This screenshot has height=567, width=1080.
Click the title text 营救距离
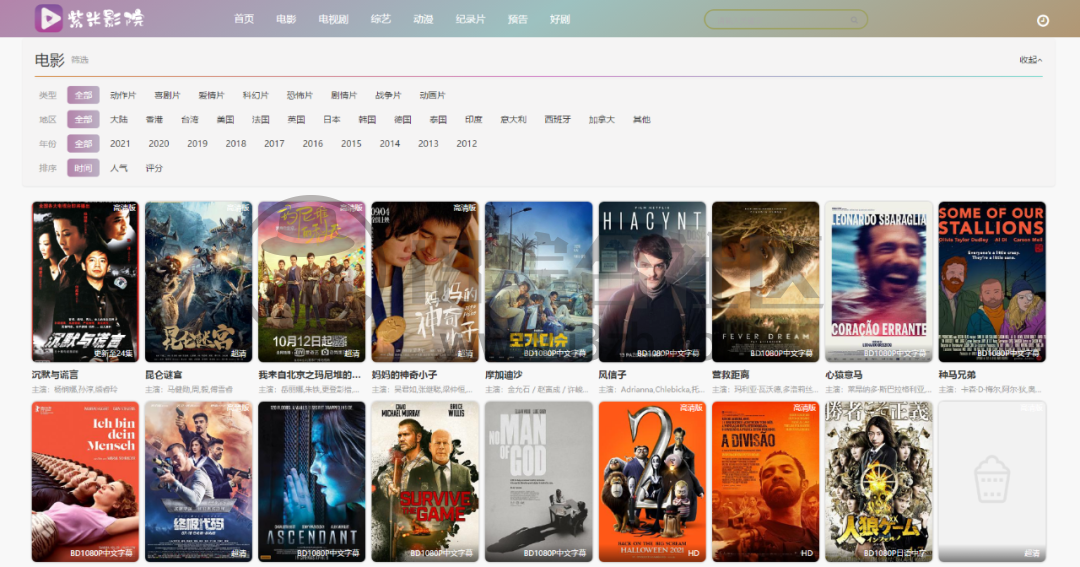point(730,375)
